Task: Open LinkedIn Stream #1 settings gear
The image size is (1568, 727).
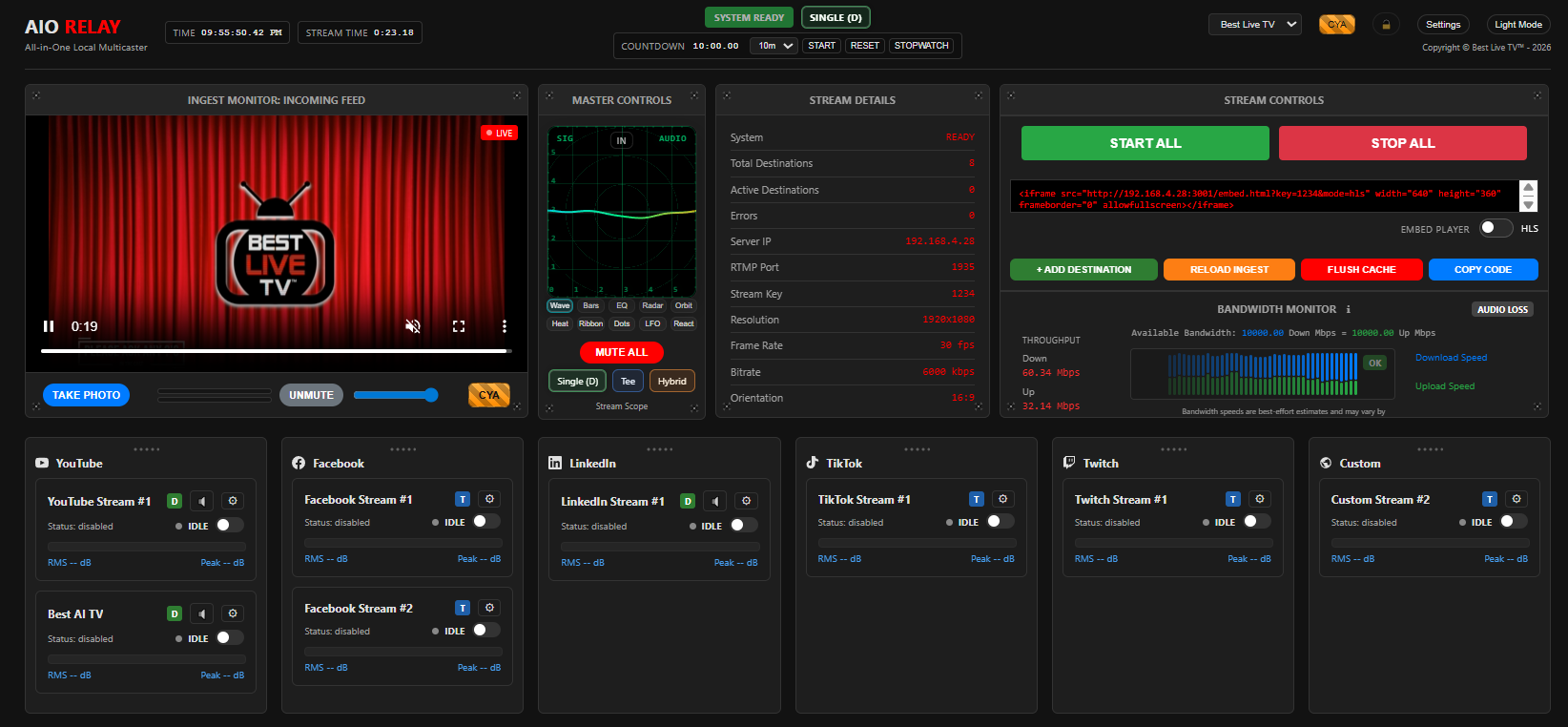Action: tap(746, 501)
